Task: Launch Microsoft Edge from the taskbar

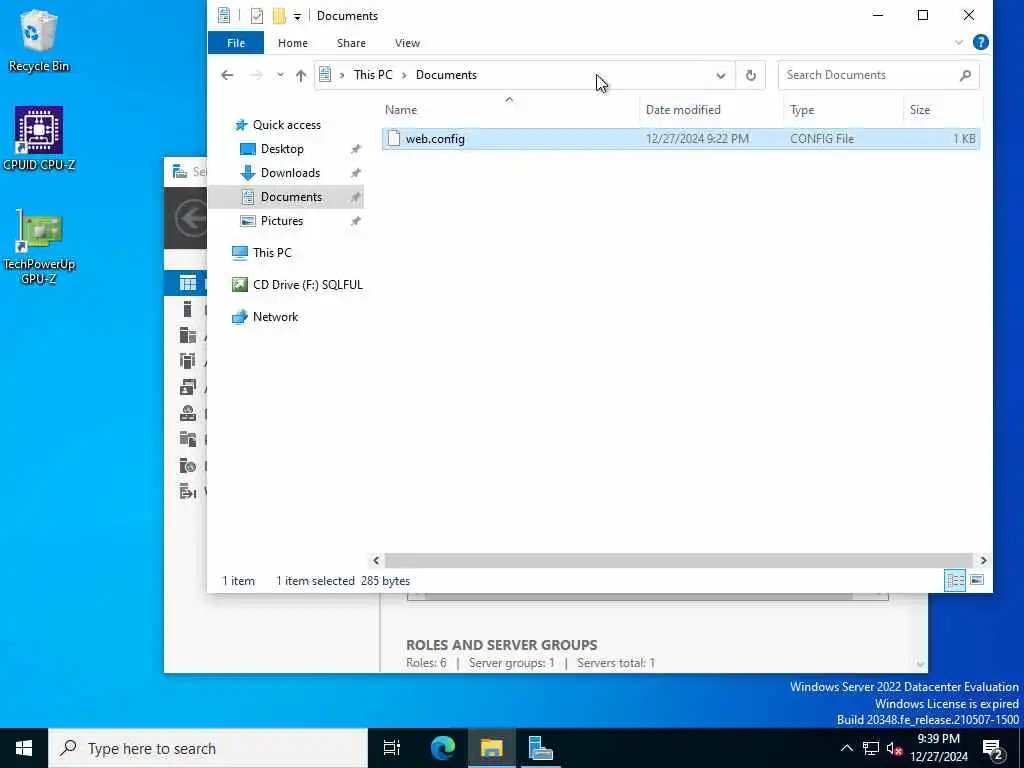Action: [443, 748]
